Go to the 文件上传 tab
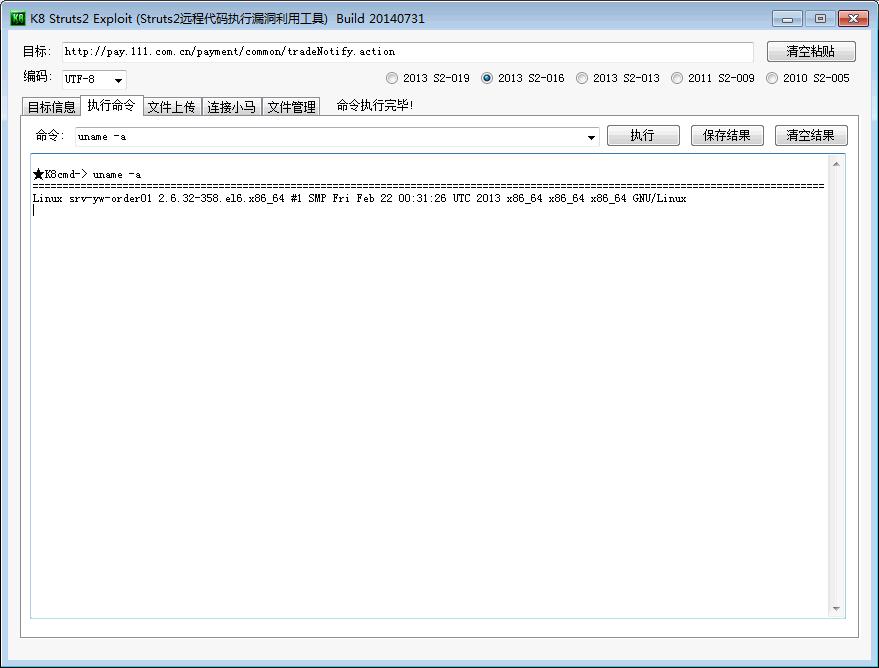This screenshot has width=879, height=668. (x=172, y=106)
